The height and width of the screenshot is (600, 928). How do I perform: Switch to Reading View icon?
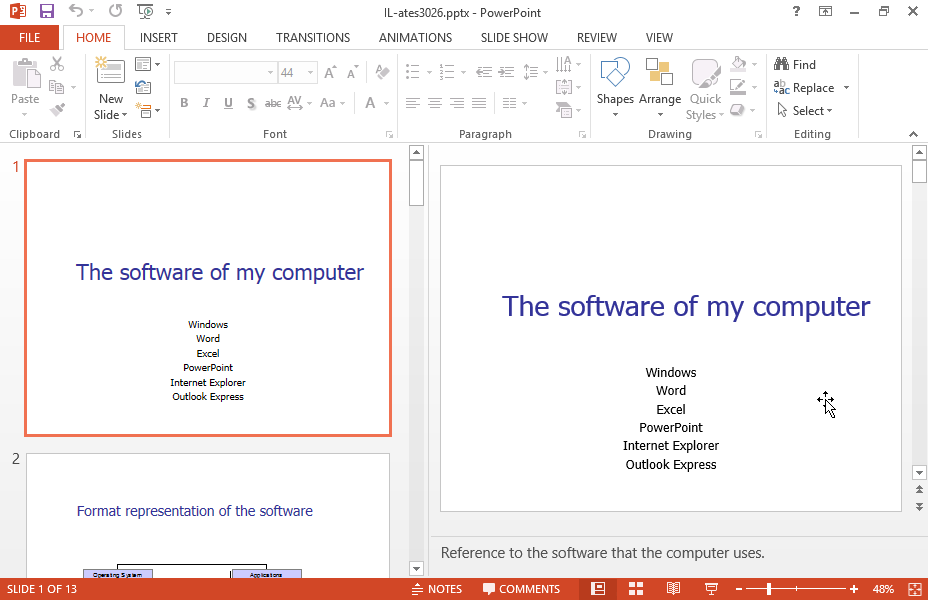point(673,589)
